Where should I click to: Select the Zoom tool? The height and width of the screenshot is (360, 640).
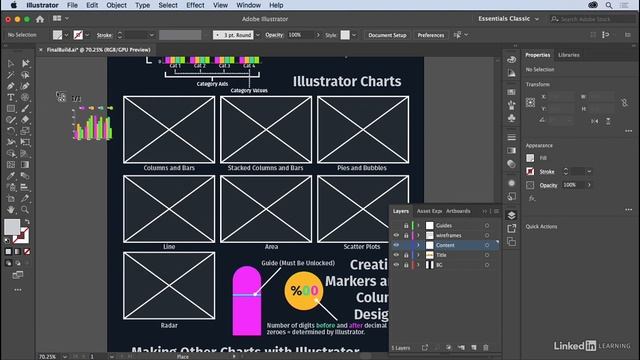tap(25, 210)
